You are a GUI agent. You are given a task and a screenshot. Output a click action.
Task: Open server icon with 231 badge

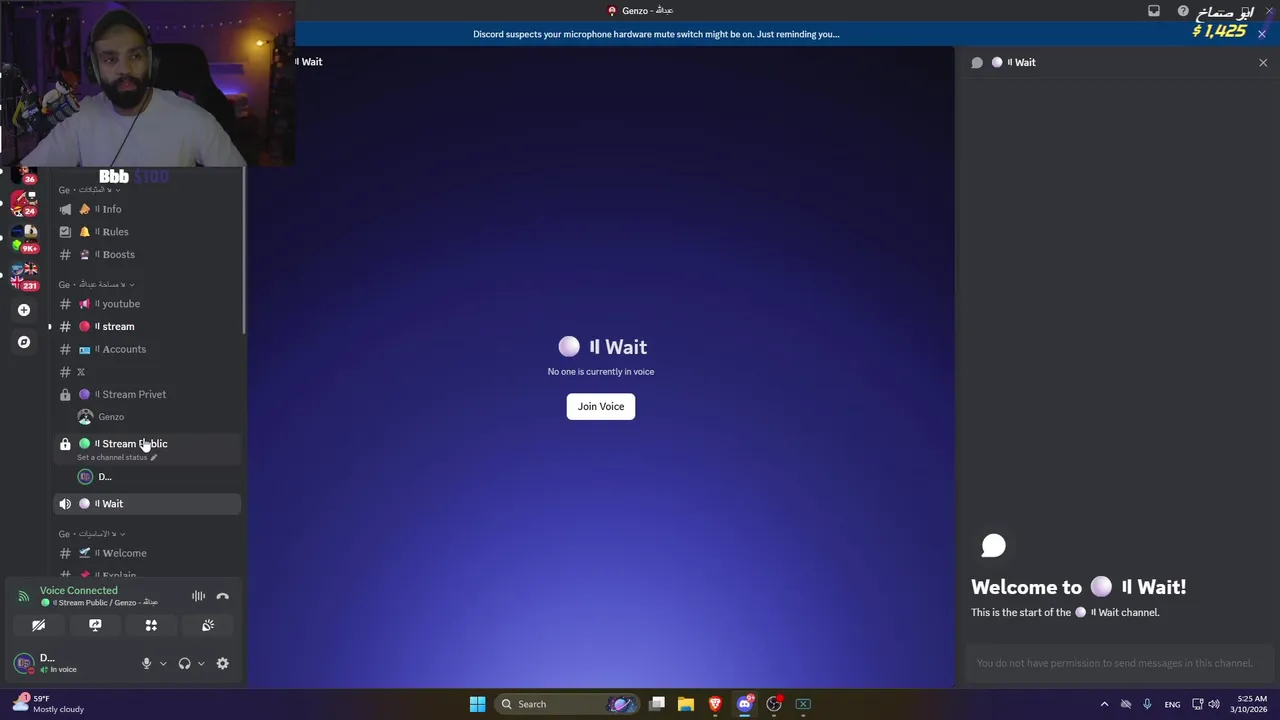click(x=24, y=276)
